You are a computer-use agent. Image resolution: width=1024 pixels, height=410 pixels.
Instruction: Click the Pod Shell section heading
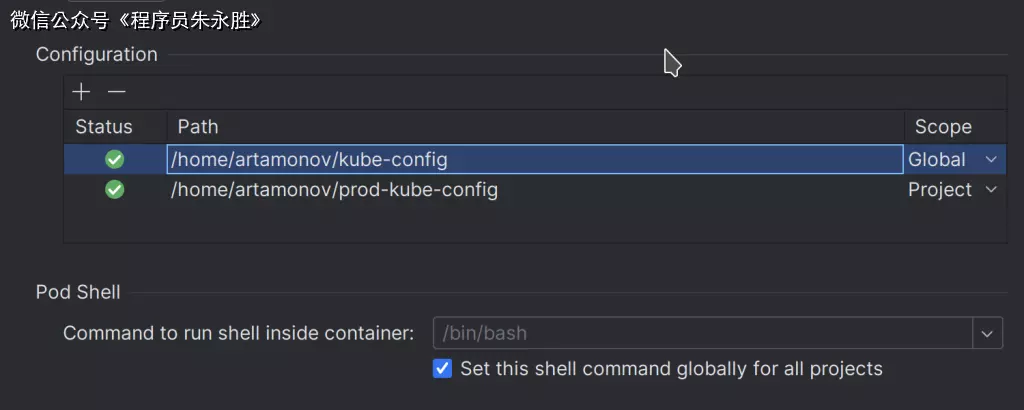pos(78,292)
